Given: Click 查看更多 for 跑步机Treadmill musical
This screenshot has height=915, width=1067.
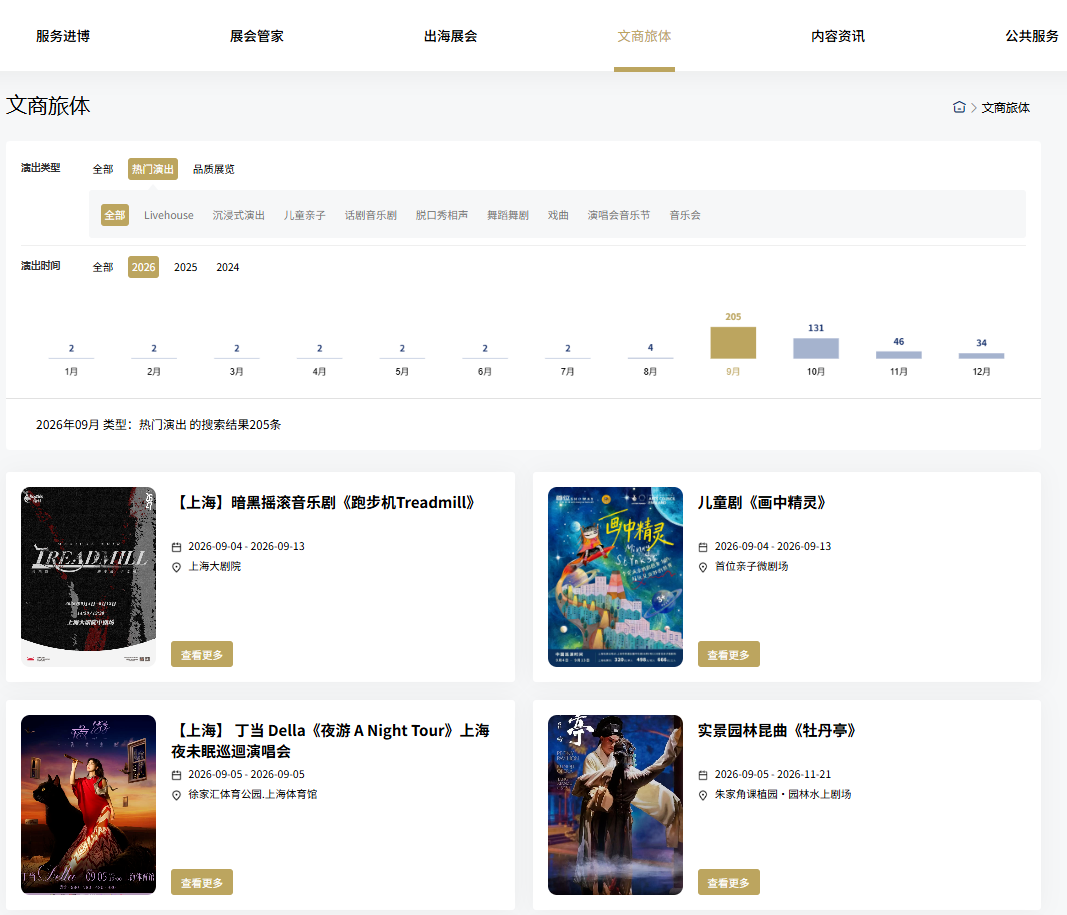Looking at the screenshot, I should (202, 654).
